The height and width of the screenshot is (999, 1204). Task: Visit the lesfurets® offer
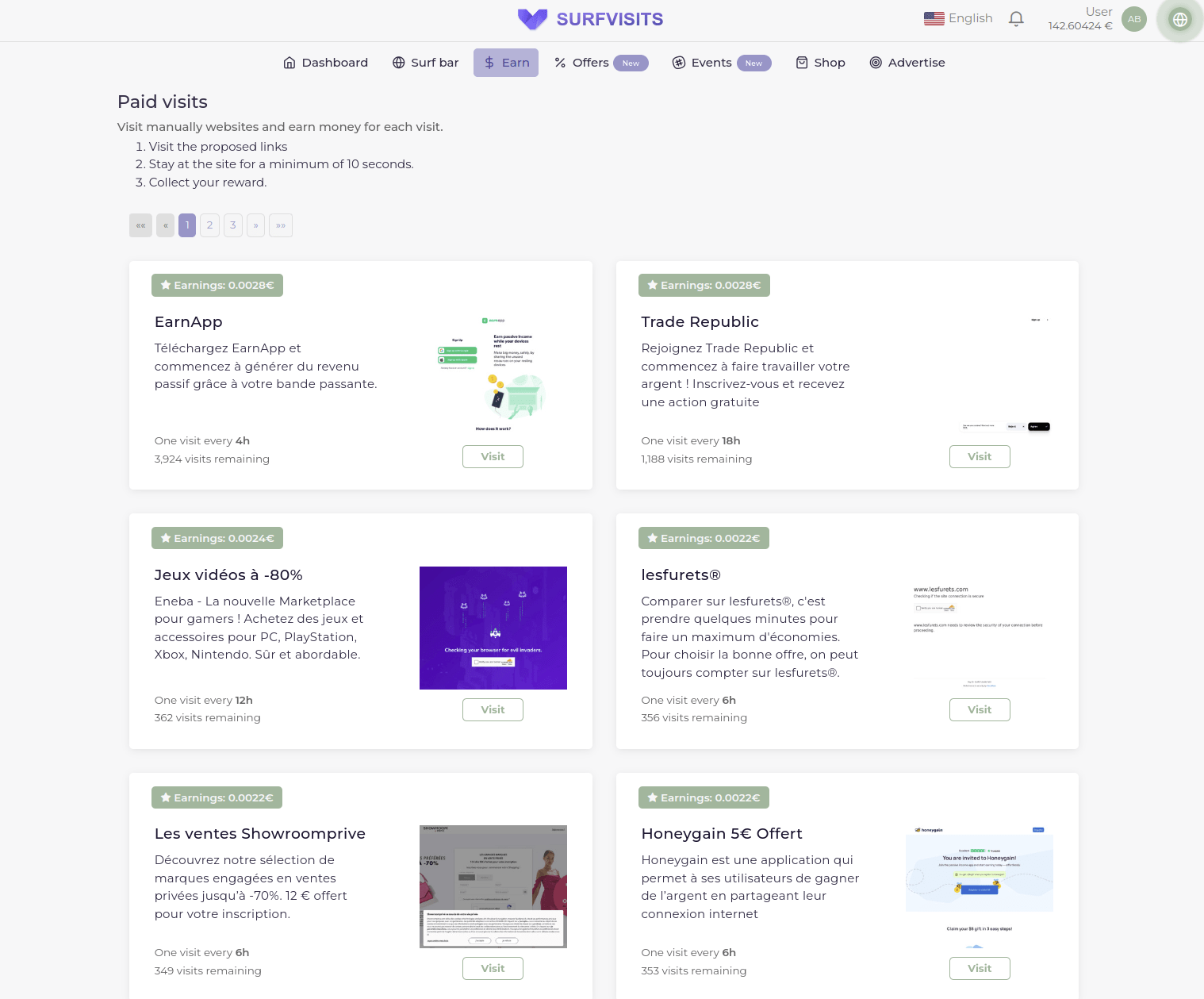(980, 710)
